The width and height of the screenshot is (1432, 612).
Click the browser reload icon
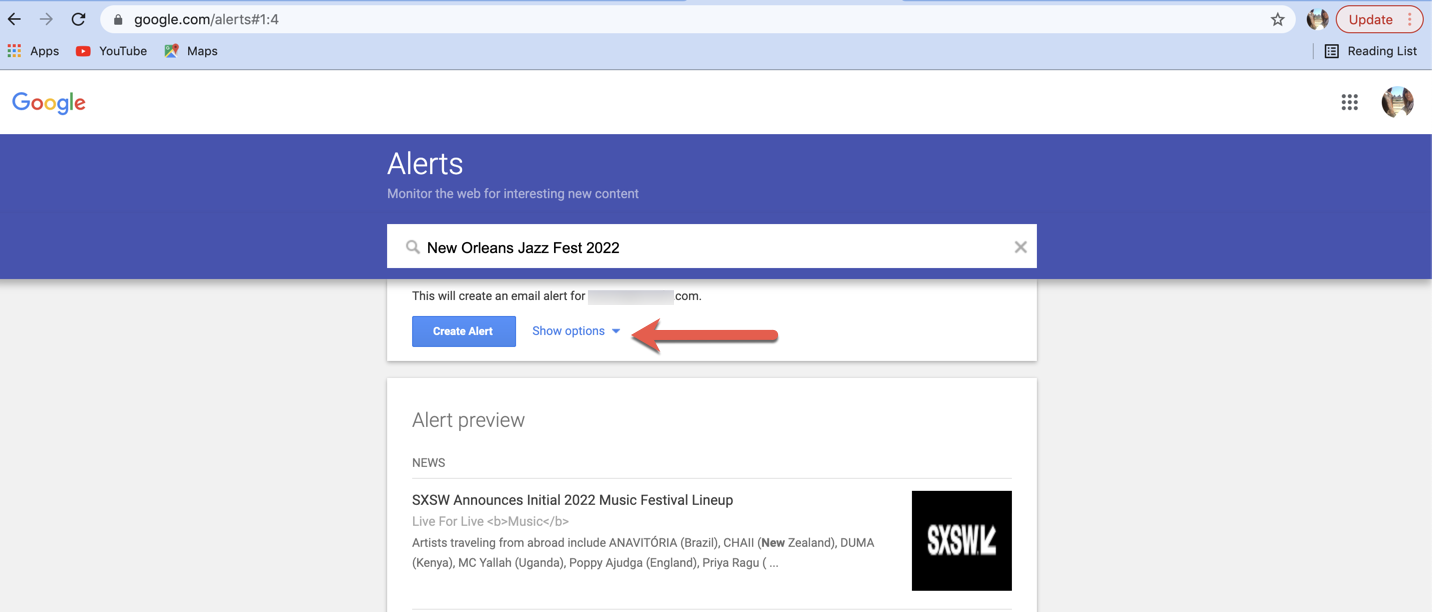pyautogui.click(x=78, y=18)
